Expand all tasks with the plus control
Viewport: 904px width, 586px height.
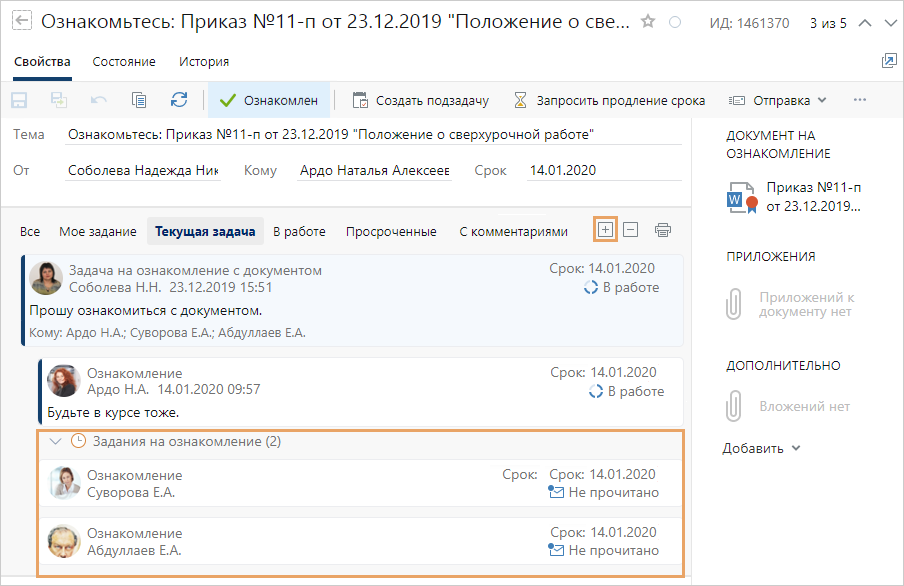(605, 229)
